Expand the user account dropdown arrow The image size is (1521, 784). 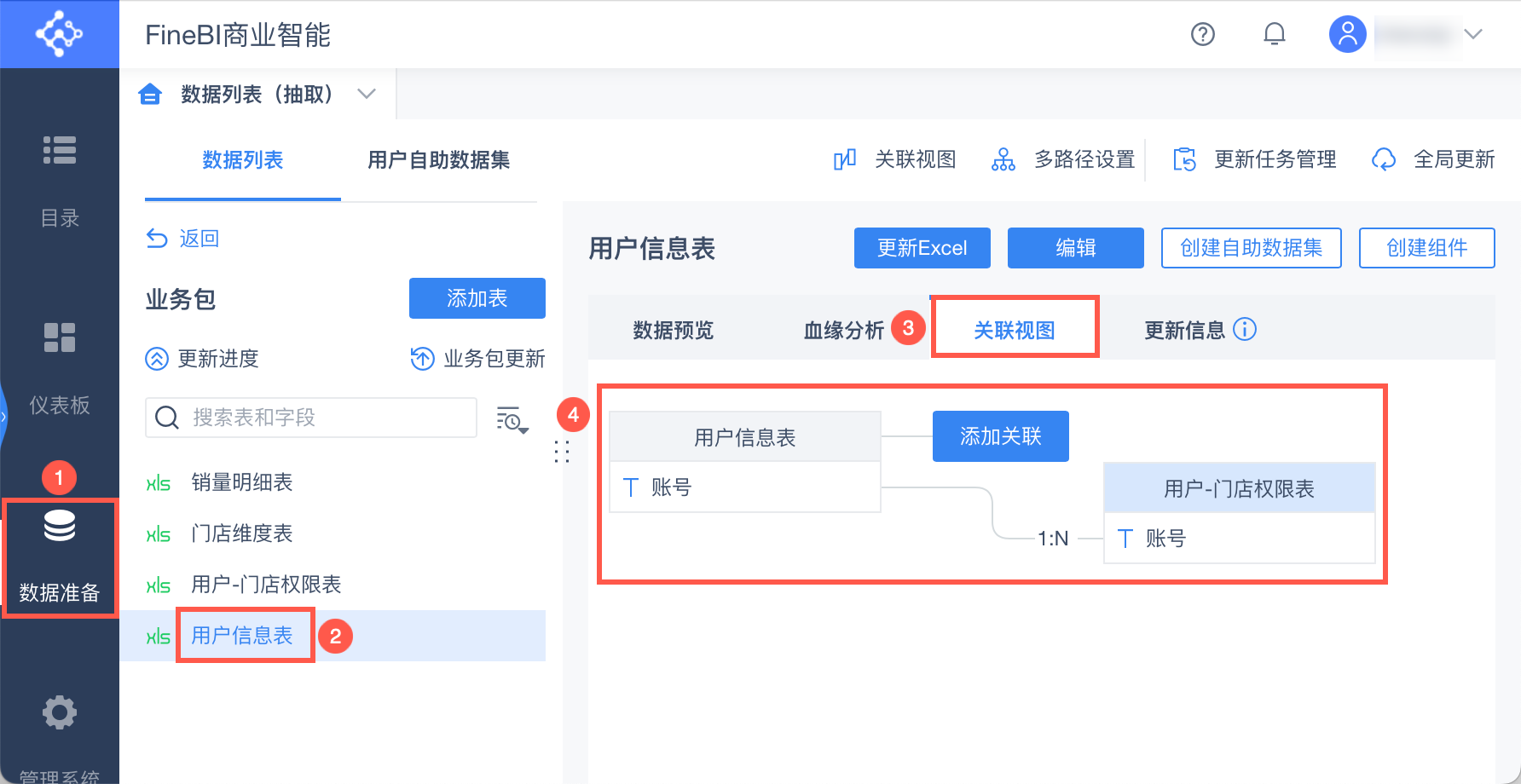point(1473,34)
